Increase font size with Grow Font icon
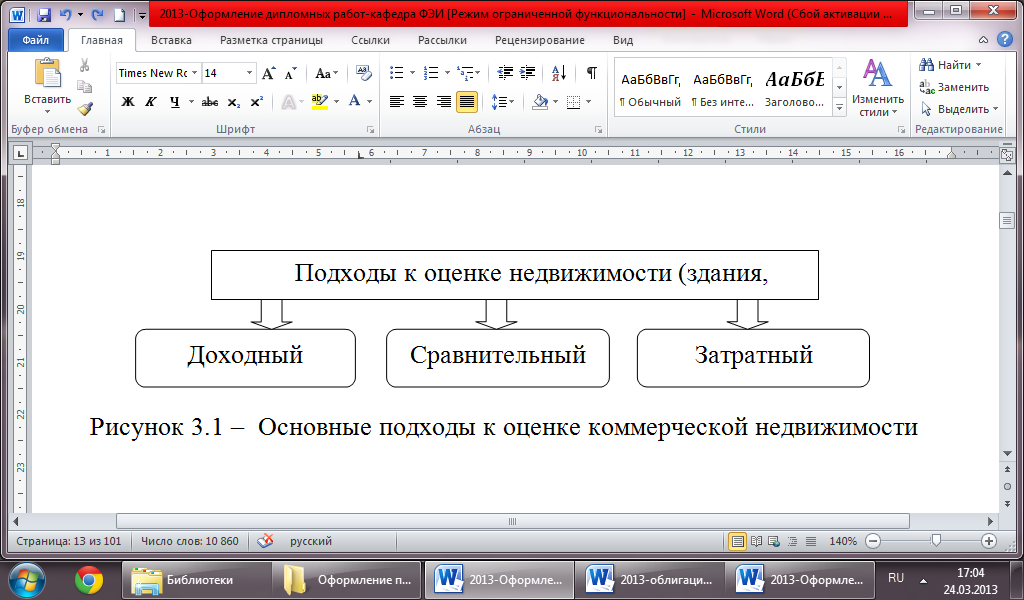This screenshot has height=600, width=1024. tap(268, 73)
